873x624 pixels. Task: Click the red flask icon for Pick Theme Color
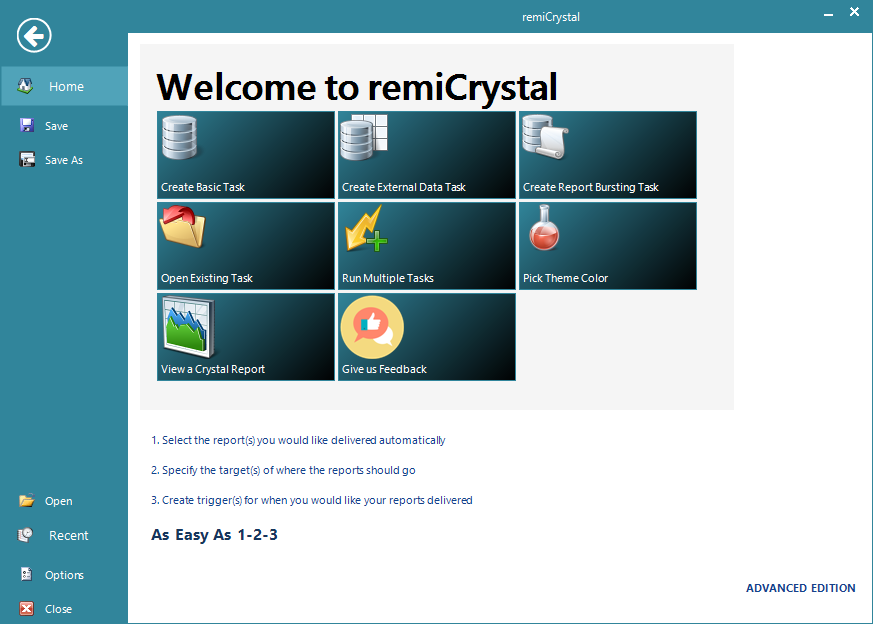coord(544,228)
